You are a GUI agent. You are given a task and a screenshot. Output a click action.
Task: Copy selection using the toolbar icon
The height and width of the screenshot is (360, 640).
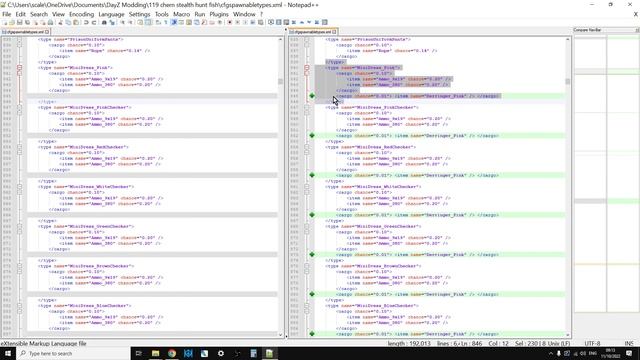pyautogui.click(x=68, y=22)
